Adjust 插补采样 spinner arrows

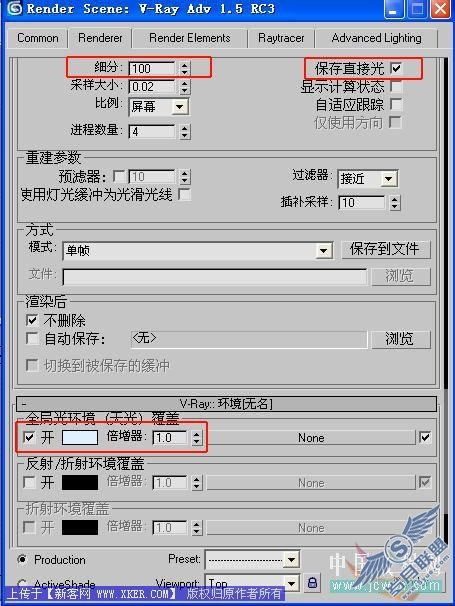(x=394, y=203)
